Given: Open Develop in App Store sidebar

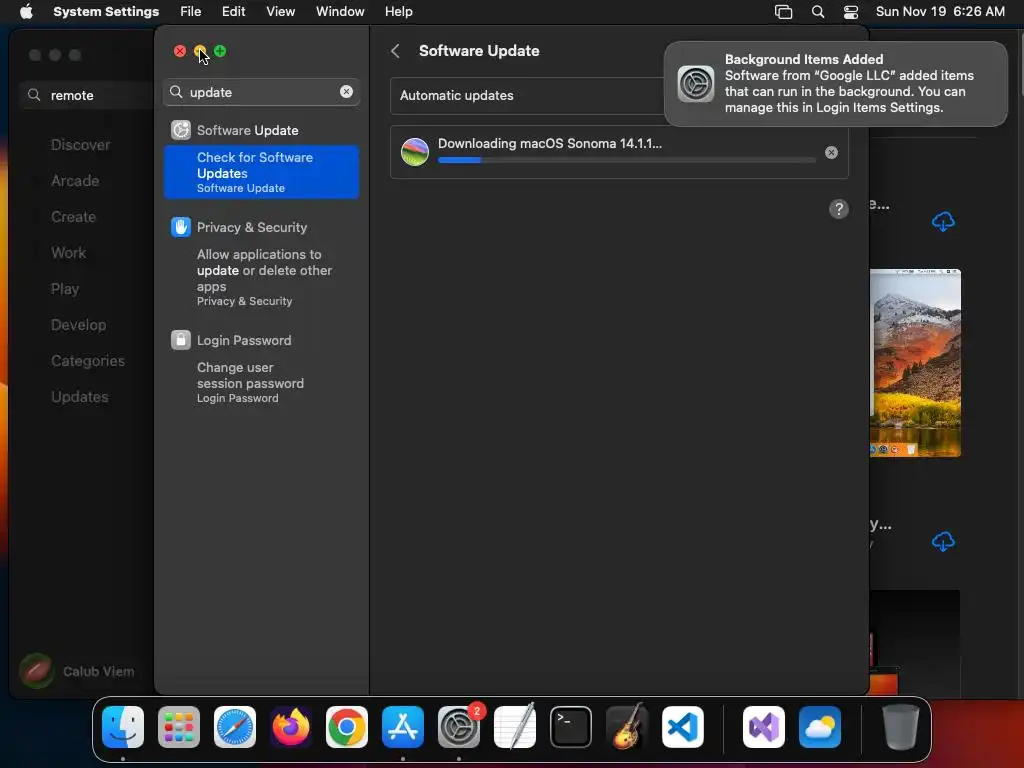Looking at the screenshot, I should (78, 325).
